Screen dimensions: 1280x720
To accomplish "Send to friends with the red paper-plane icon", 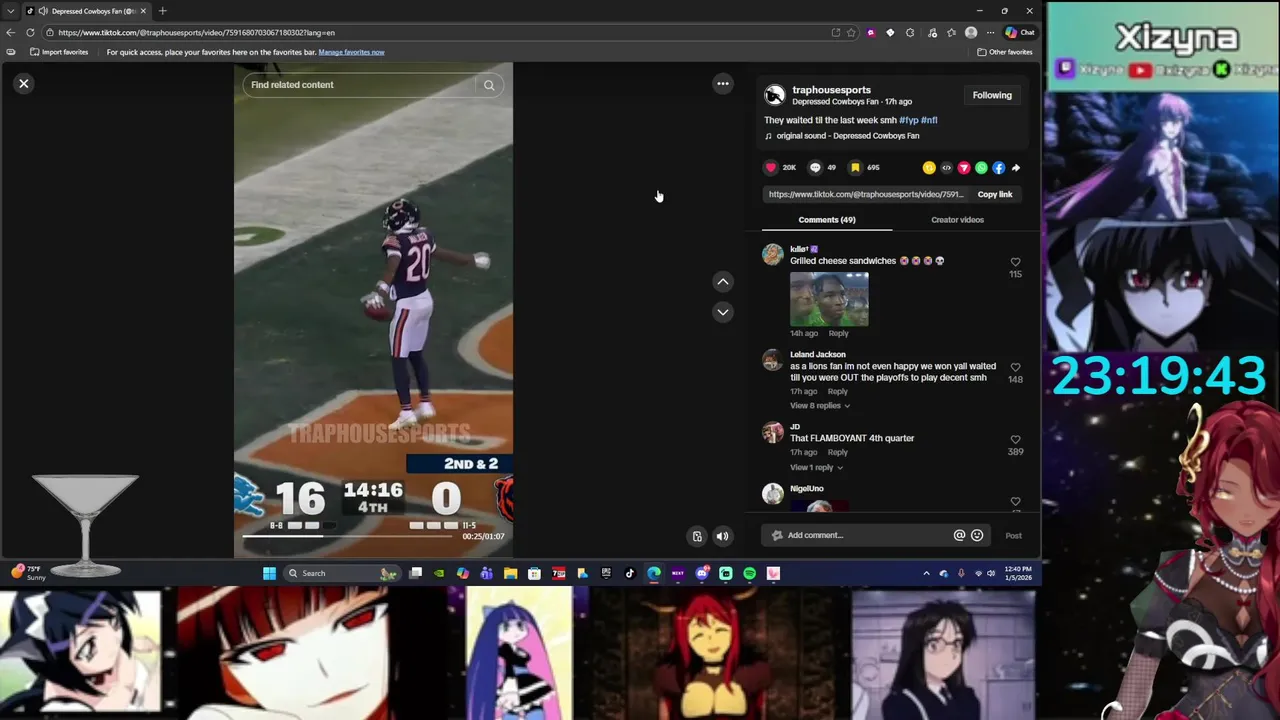I will coord(964,168).
